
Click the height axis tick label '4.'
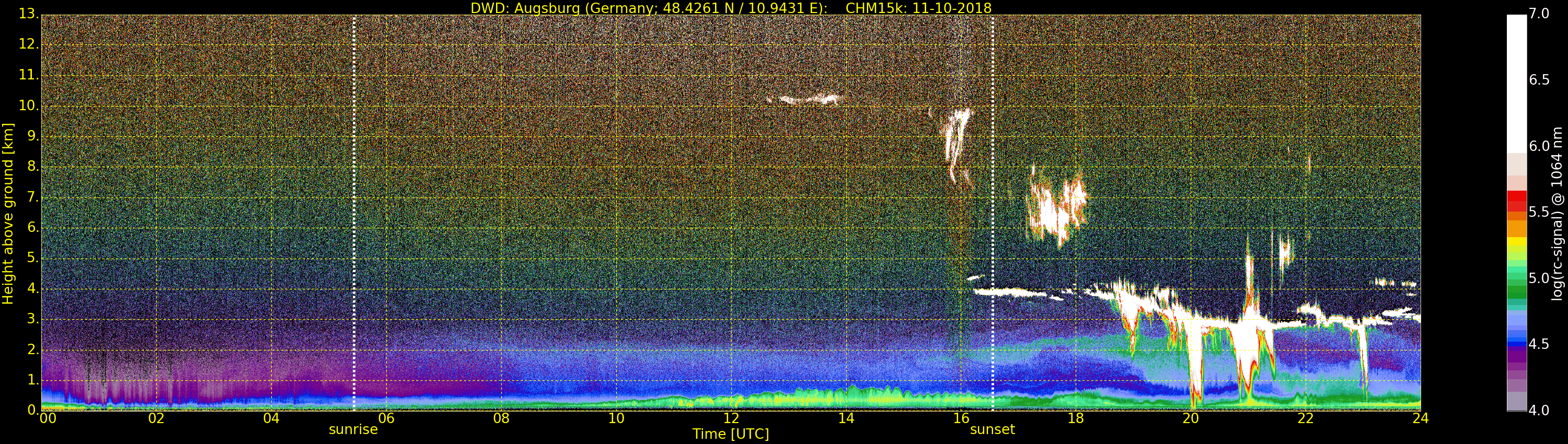tap(33, 288)
